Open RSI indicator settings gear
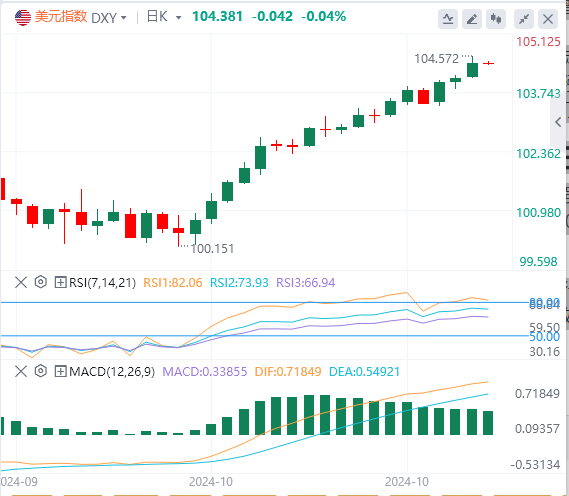The image size is (569, 496). (41, 282)
